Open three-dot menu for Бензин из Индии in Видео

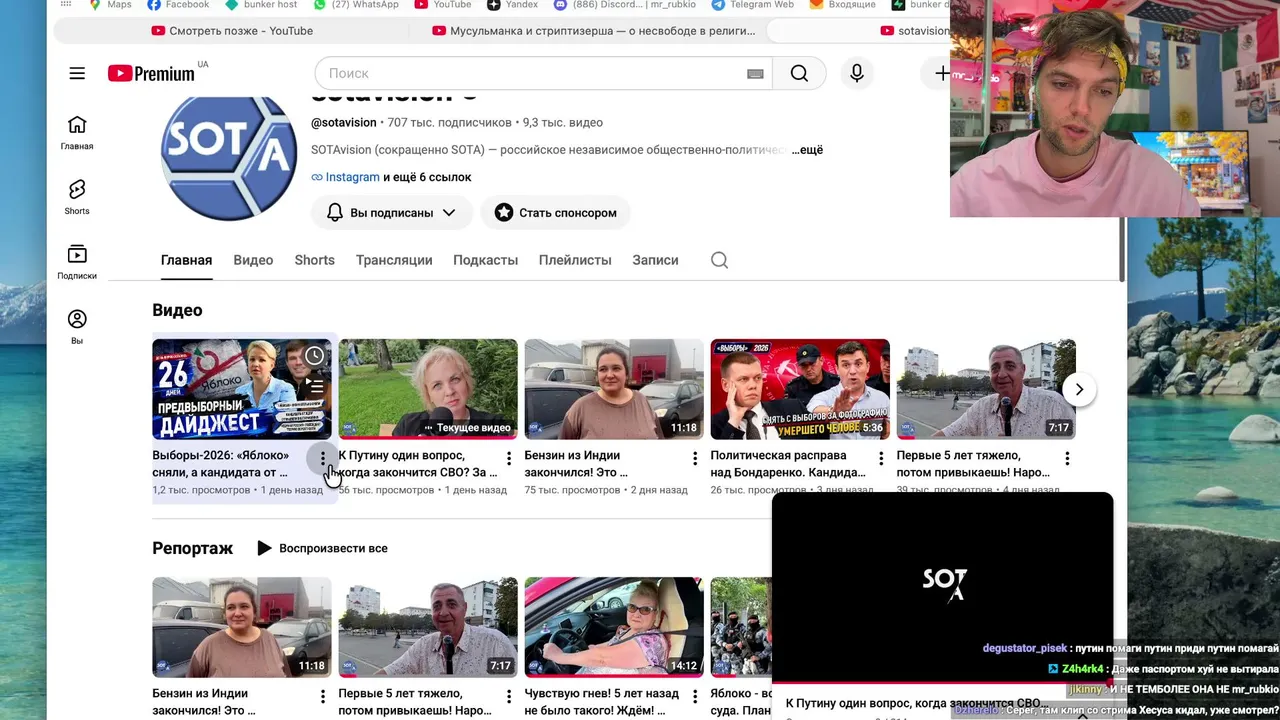pyautogui.click(x=694, y=458)
